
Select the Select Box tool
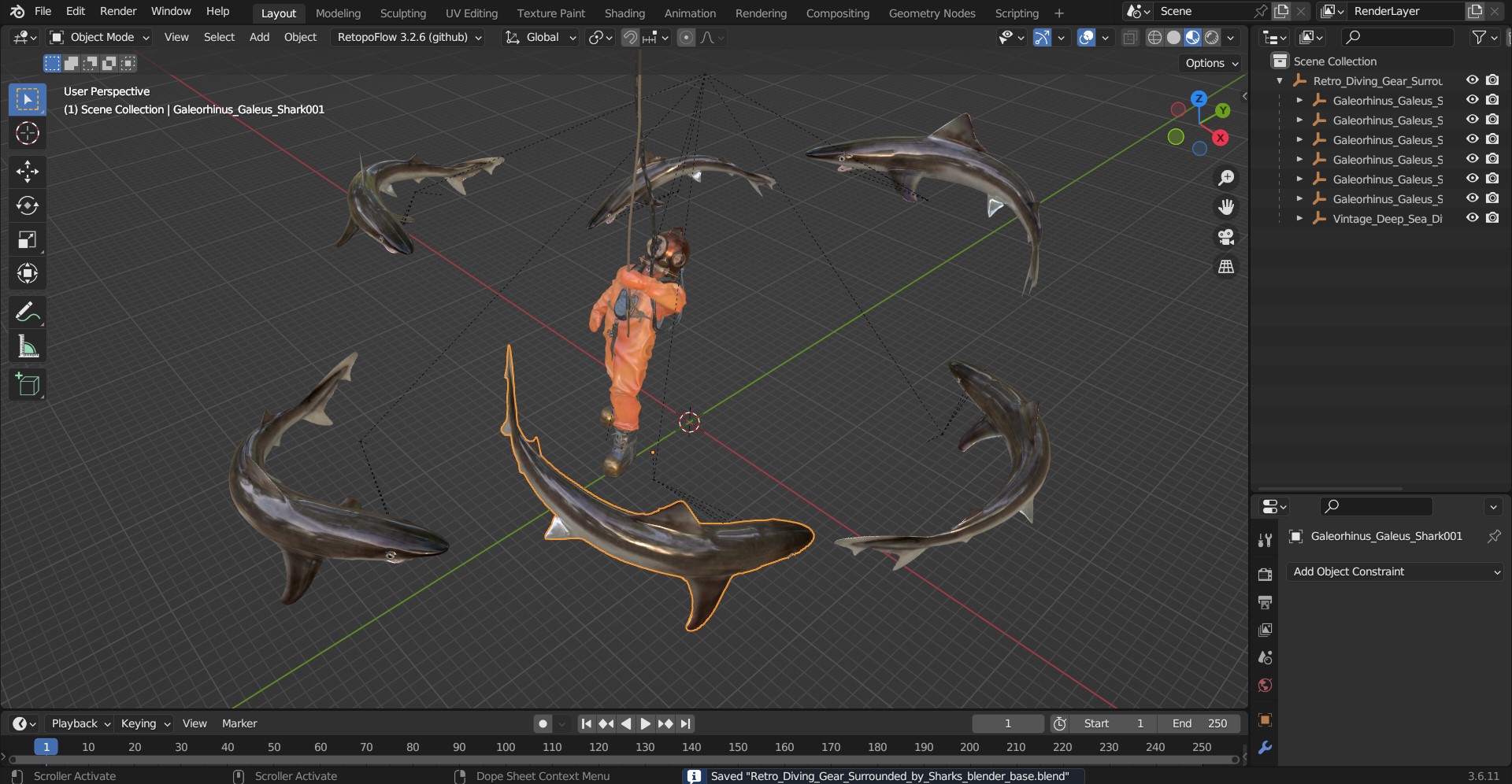[28, 99]
